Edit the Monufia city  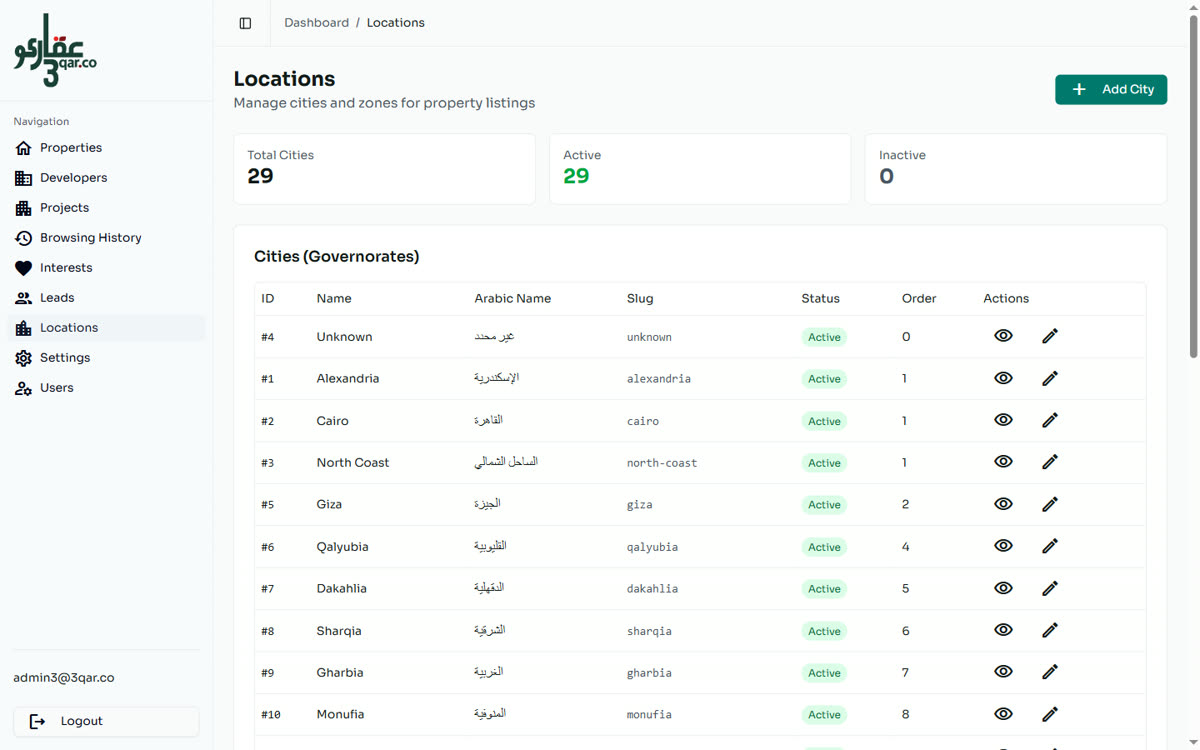1050,714
